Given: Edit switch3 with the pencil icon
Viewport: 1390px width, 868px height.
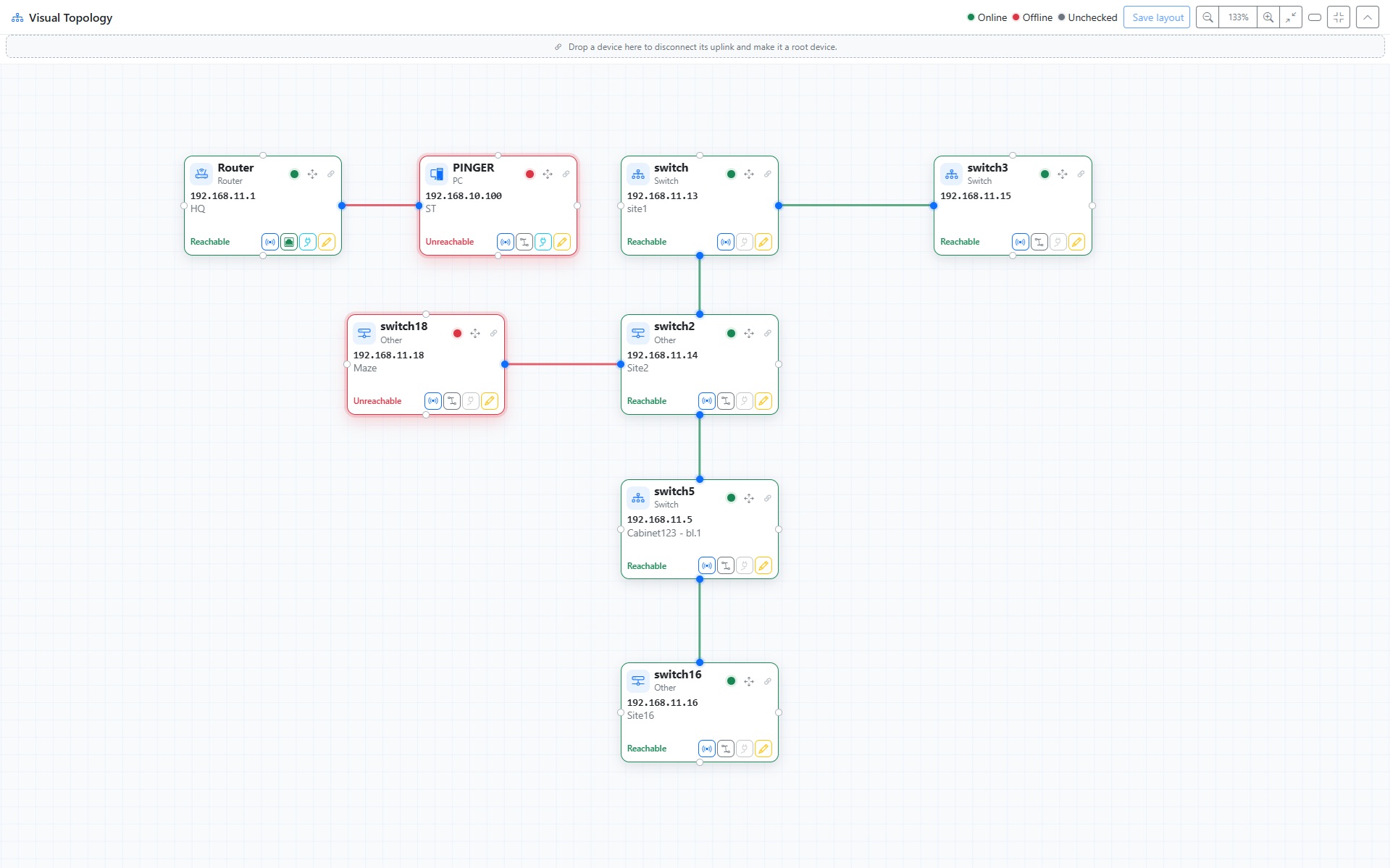Looking at the screenshot, I should tap(1077, 242).
